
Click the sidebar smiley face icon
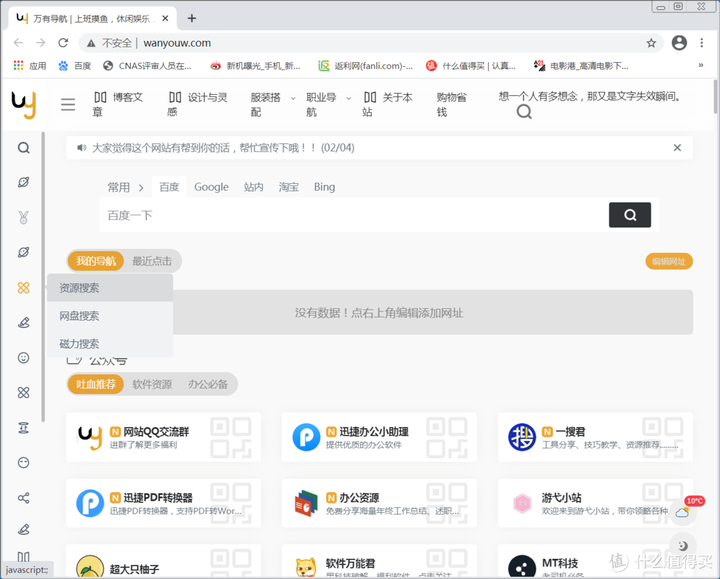[23, 358]
